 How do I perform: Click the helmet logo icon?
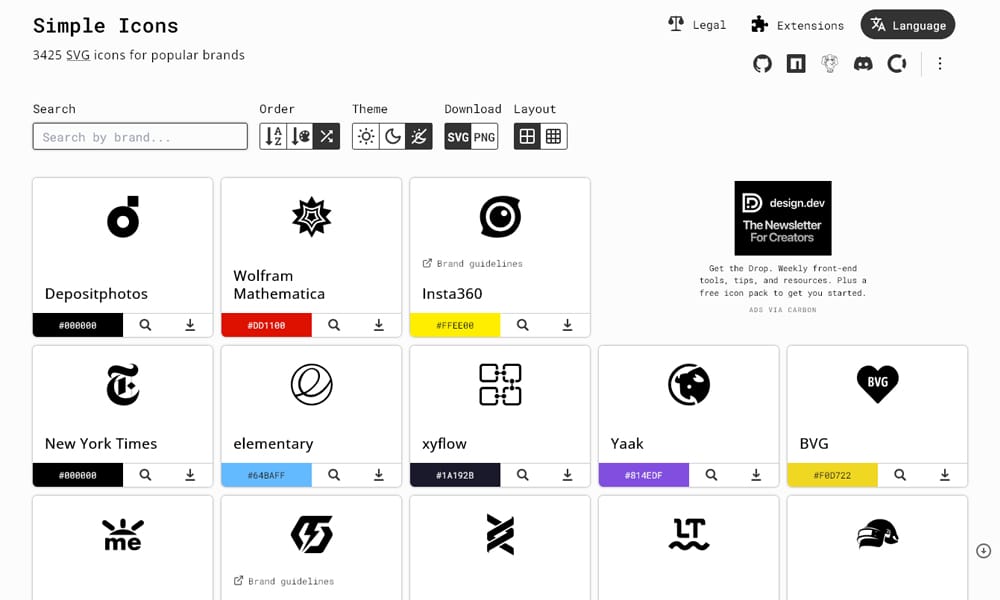pos(878,534)
